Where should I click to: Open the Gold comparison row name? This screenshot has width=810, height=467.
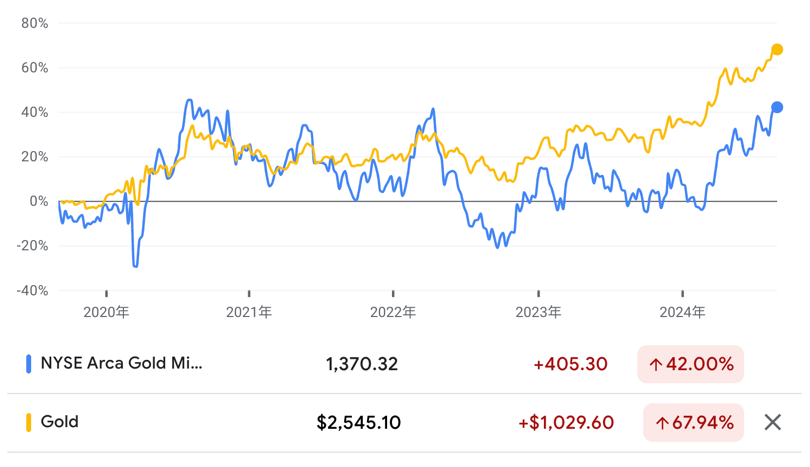pos(59,422)
